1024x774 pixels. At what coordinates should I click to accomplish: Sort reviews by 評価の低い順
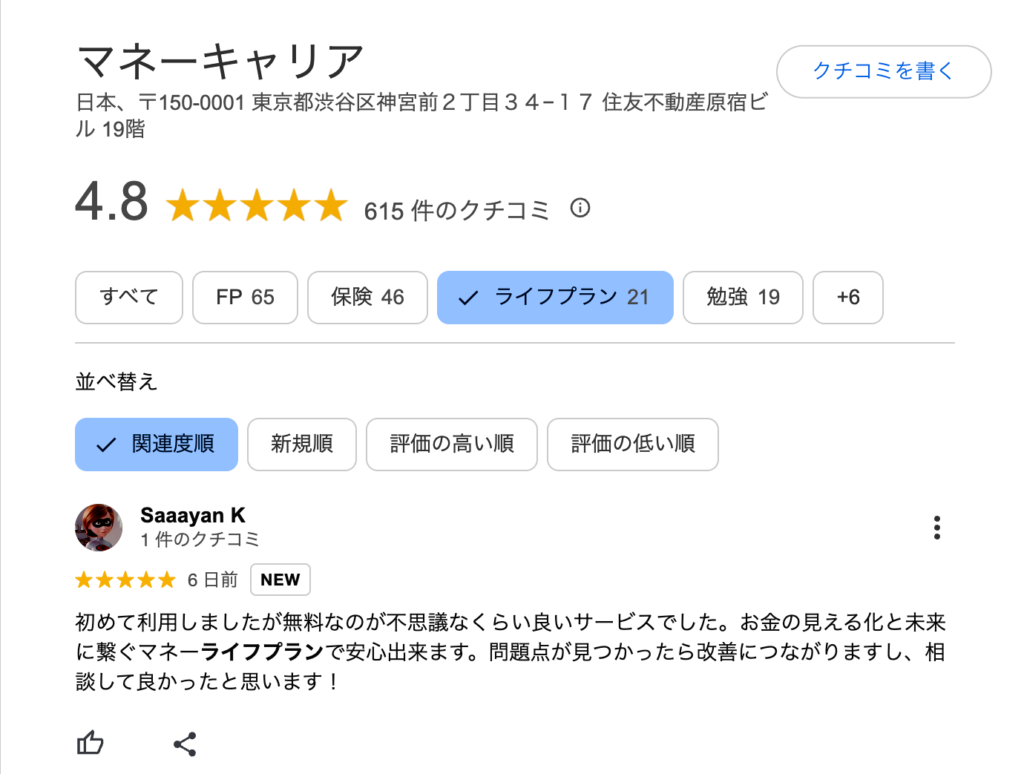click(x=633, y=444)
